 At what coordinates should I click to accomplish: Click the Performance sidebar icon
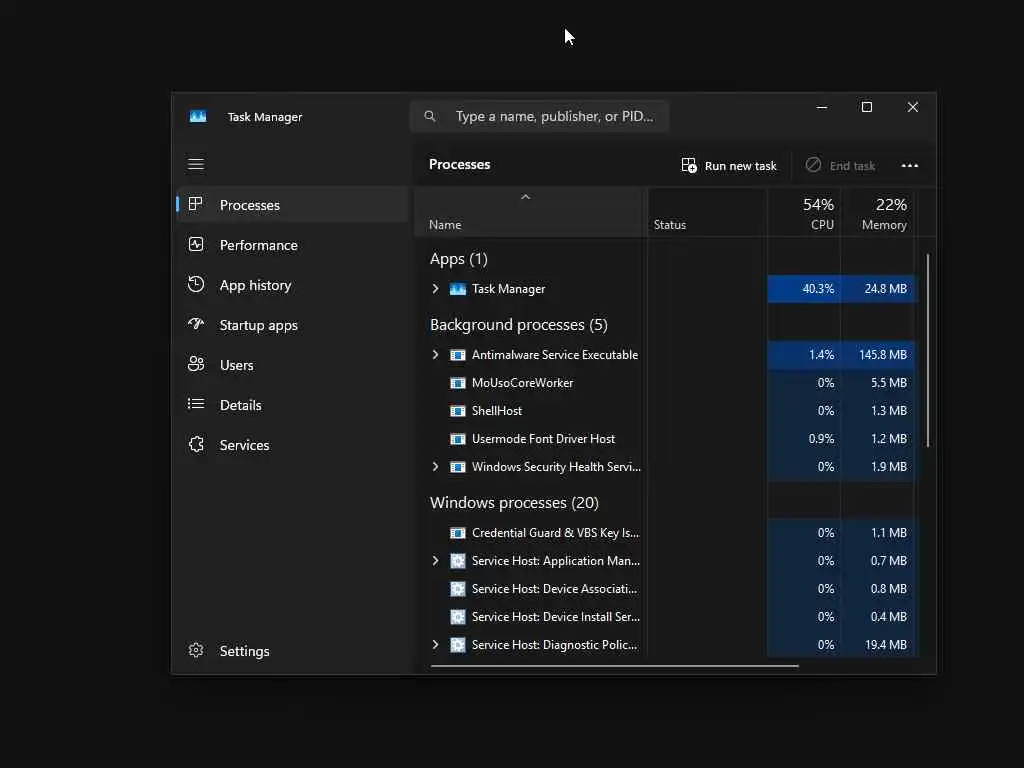coord(196,244)
